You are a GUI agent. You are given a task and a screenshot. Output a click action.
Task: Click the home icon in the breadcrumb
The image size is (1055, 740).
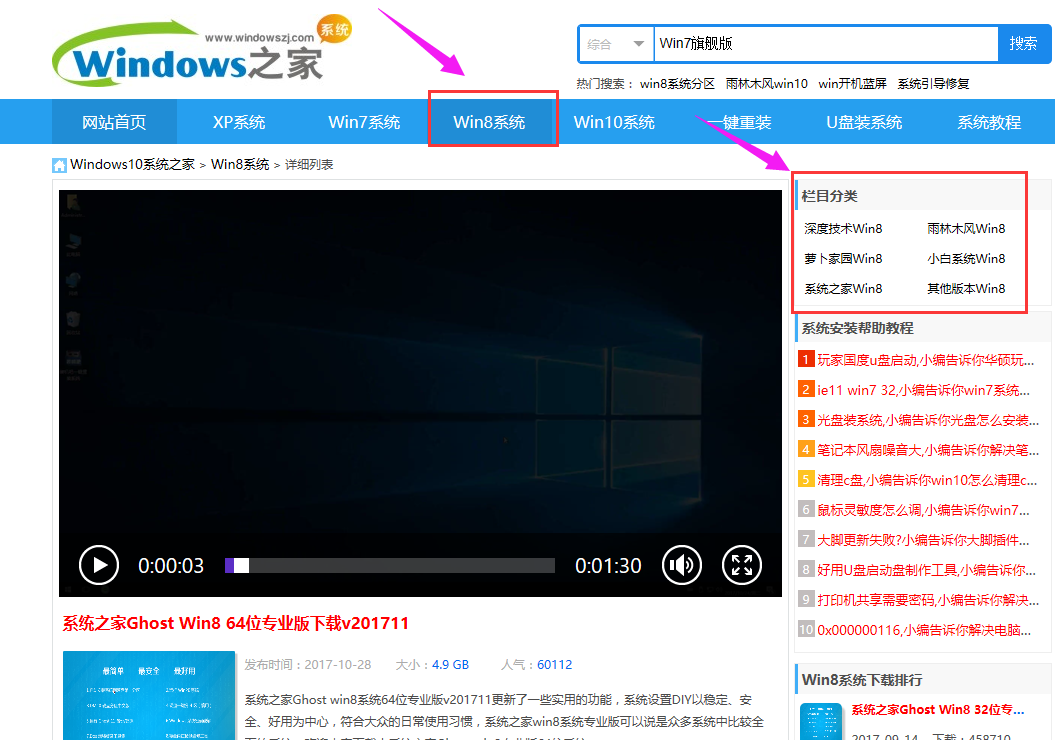pos(60,165)
